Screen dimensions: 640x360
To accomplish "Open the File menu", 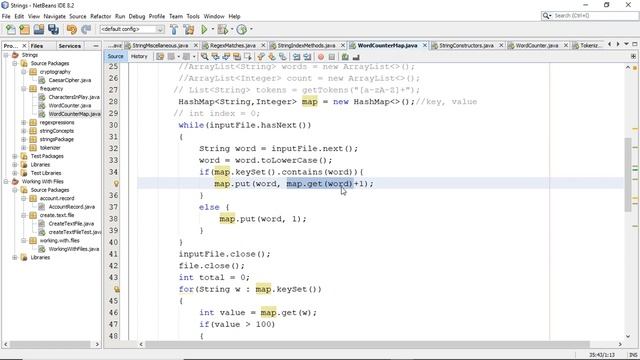I will (x=6, y=16).
